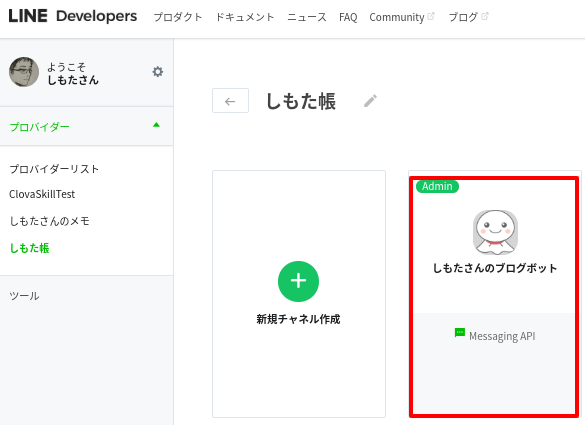585x425 pixels.
Task: Click the 新規チャネル作成 label
Action: tap(298, 319)
